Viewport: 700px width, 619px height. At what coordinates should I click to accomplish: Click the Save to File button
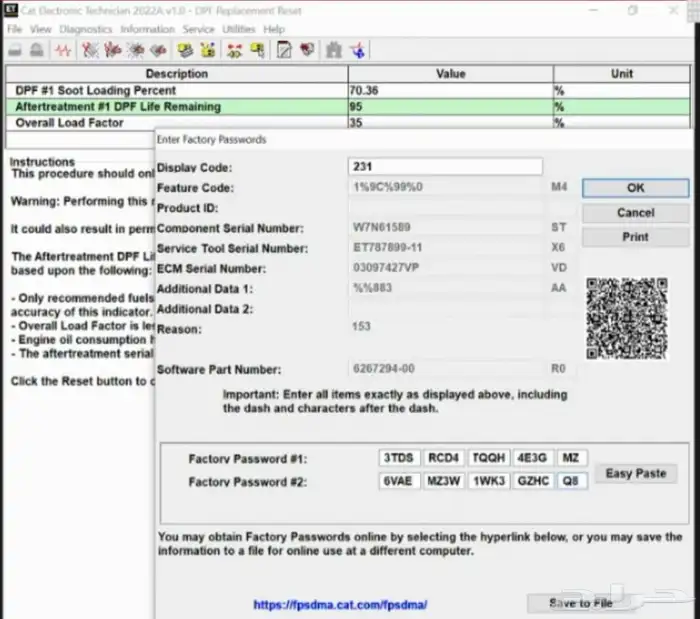[x=581, y=604]
